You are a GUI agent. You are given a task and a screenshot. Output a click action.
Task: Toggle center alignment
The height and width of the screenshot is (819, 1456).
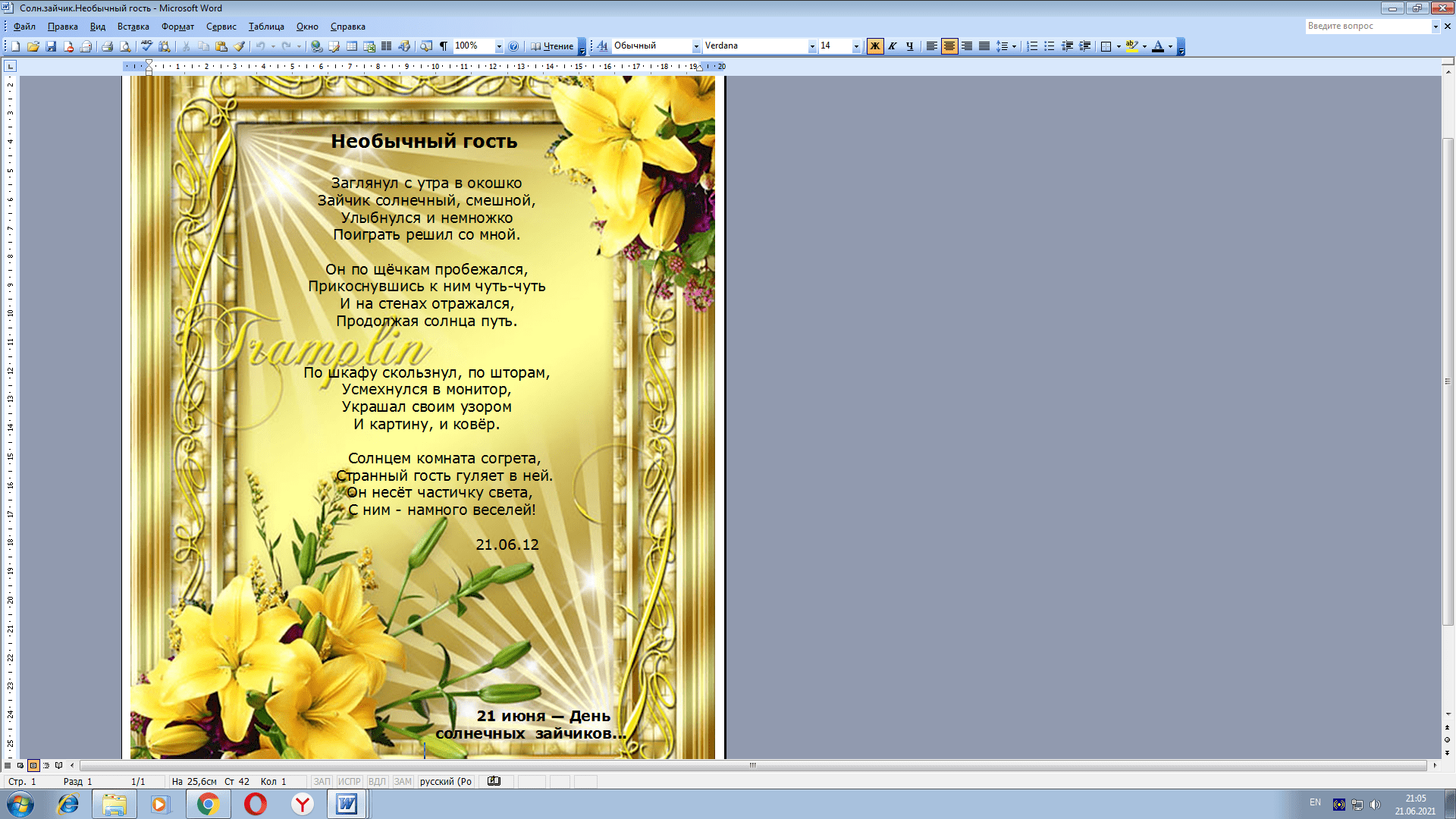pyautogui.click(x=949, y=46)
